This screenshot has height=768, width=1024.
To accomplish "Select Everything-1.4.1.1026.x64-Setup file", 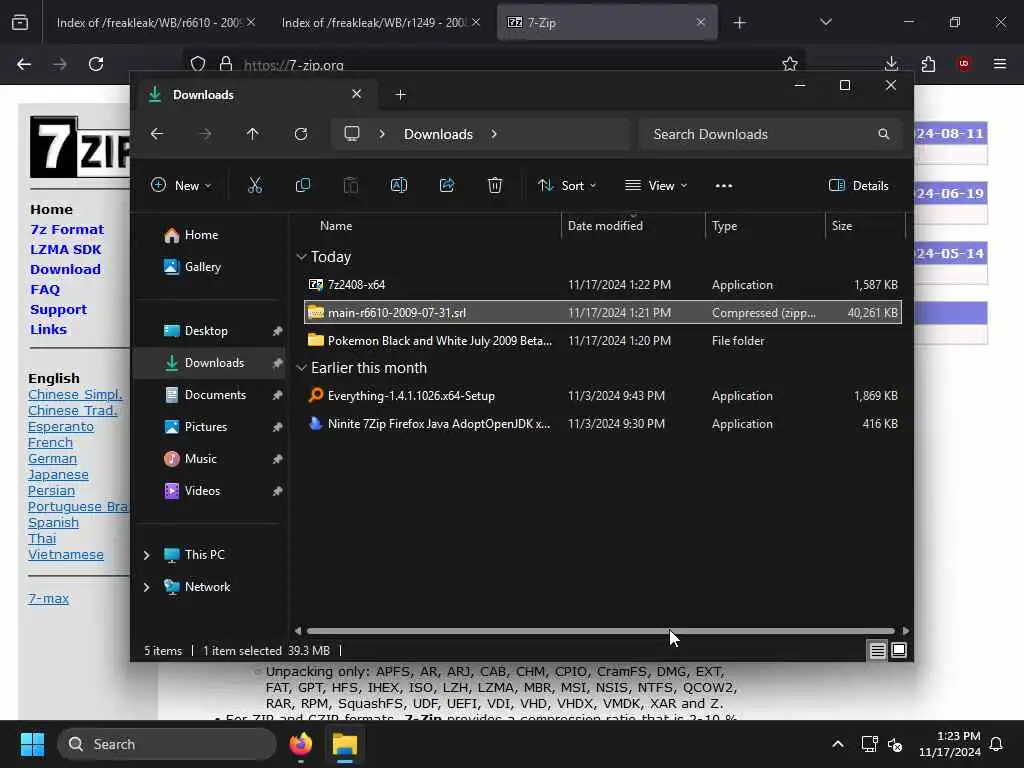I will tap(603, 396).
